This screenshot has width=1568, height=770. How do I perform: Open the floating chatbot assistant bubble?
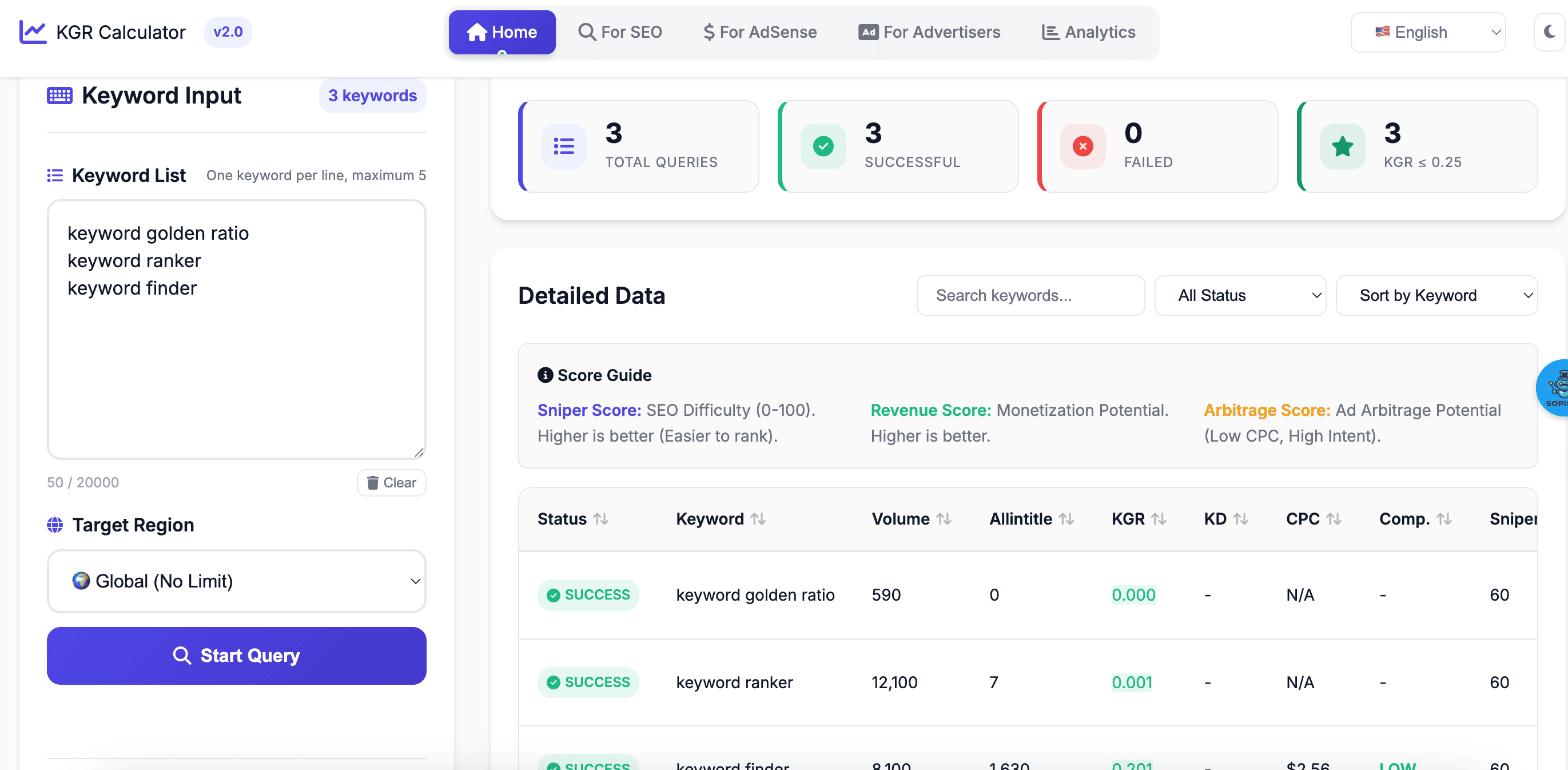tap(1554, 388)
